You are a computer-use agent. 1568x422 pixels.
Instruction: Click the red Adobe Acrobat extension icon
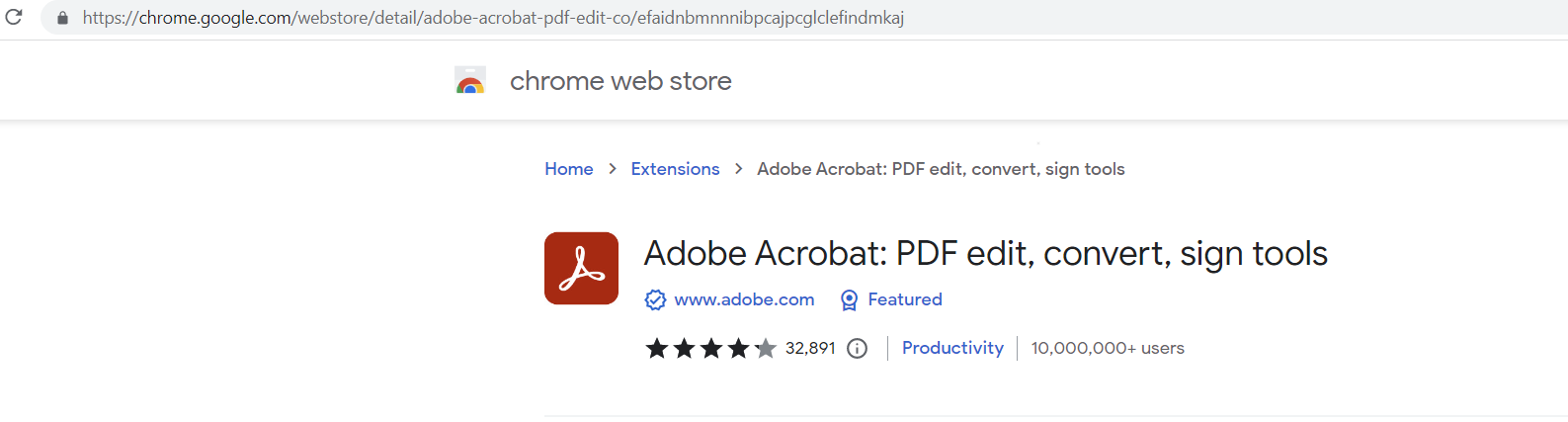coord(581,268)
